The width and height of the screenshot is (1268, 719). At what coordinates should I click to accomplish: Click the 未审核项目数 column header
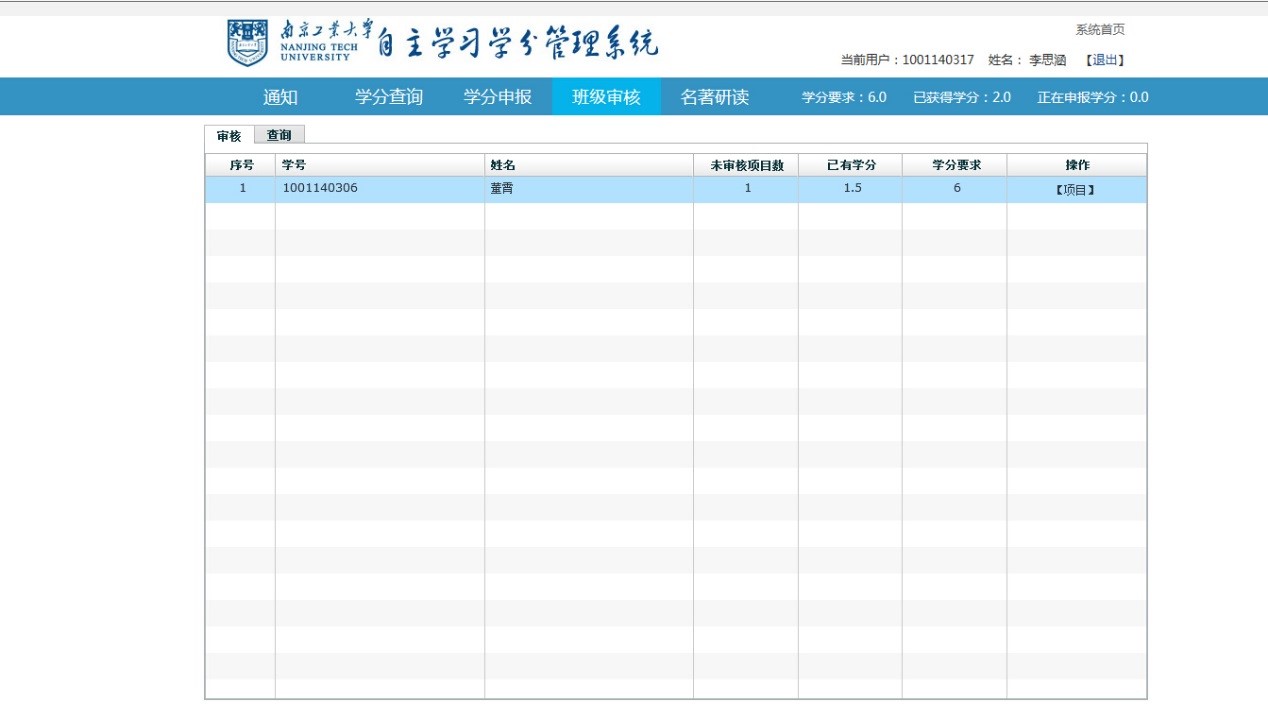(x=746, y=165)
